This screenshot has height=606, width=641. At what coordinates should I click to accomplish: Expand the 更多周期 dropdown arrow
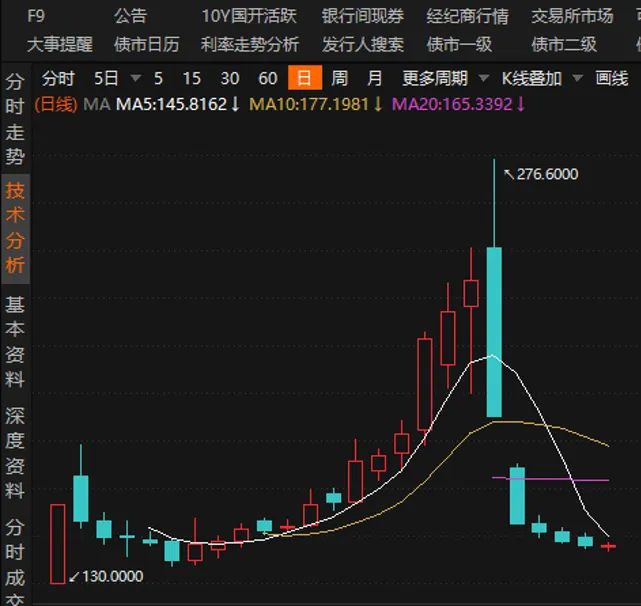pos(484,78)
